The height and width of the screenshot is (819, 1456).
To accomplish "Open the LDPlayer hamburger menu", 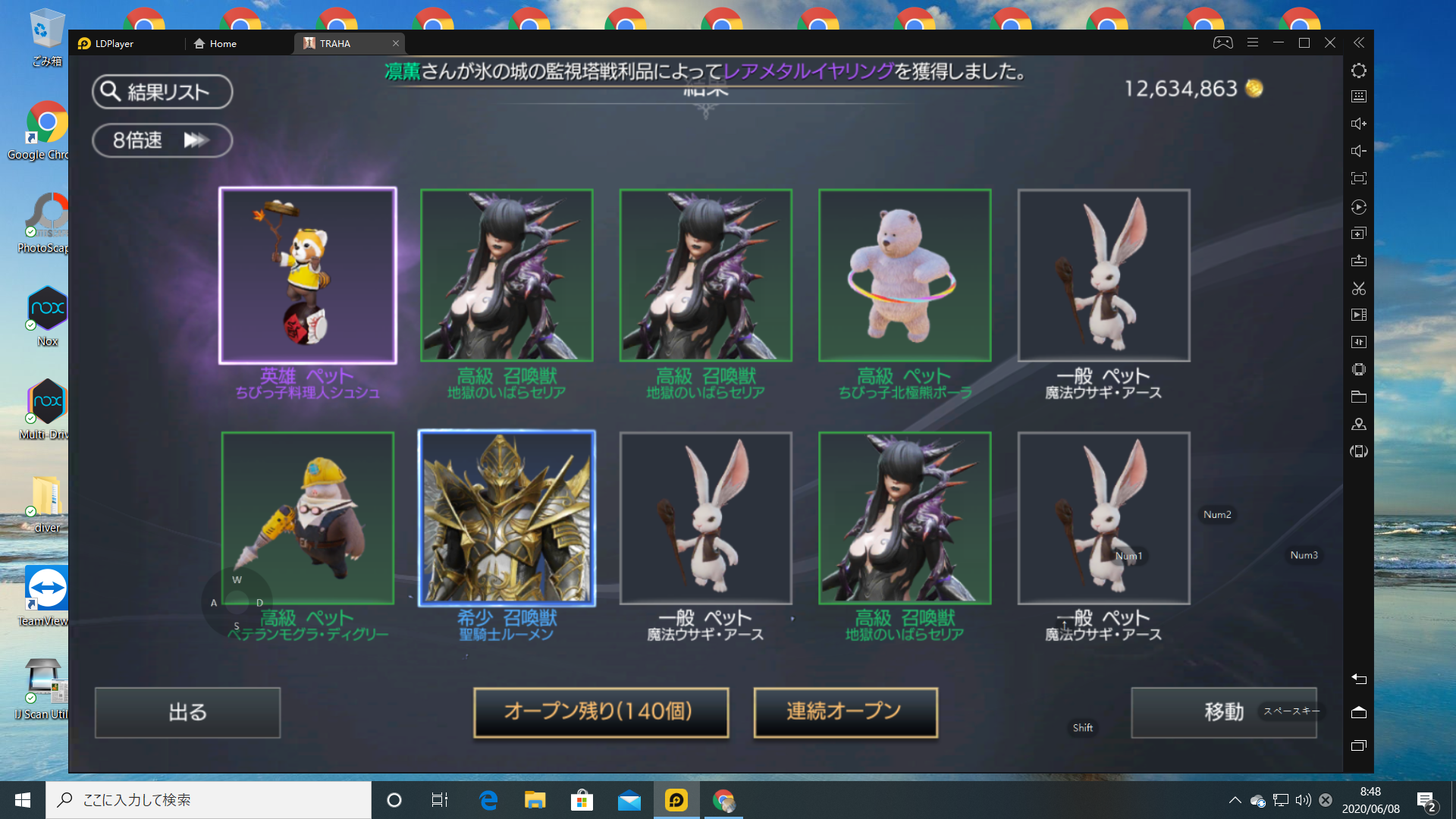I will coord(1253,42).
